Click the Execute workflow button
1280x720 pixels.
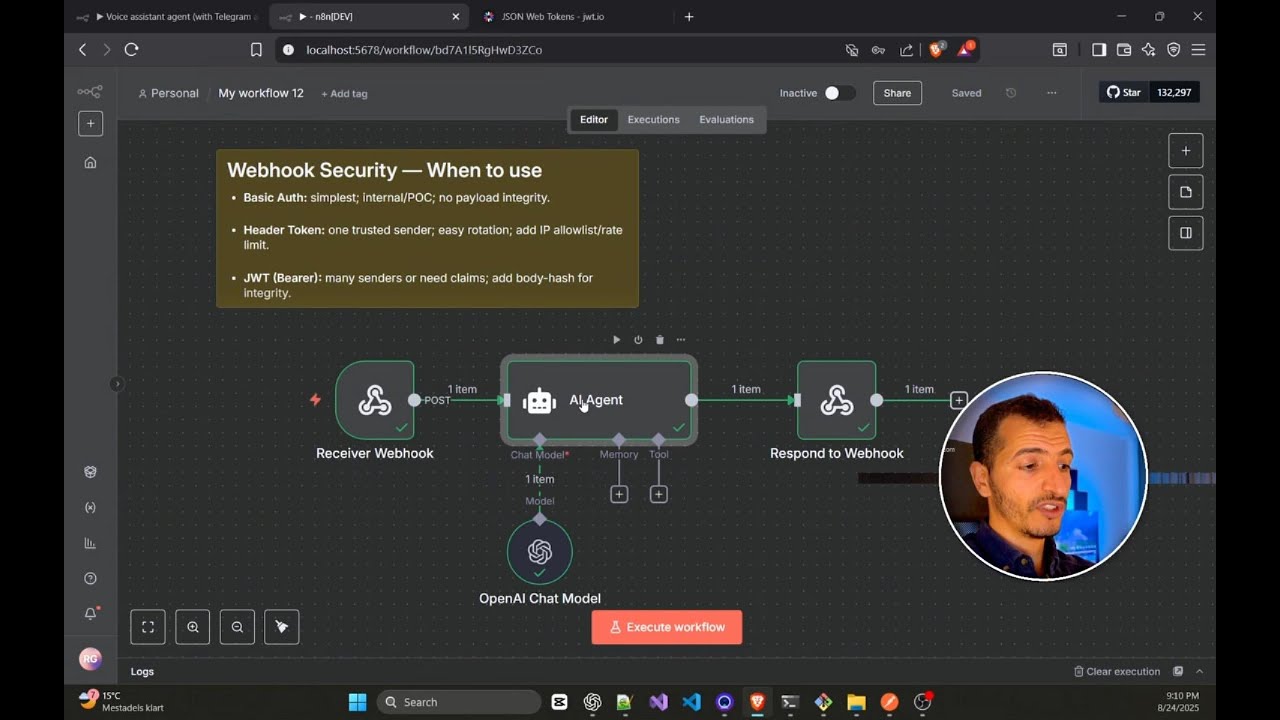coord(667,627)
